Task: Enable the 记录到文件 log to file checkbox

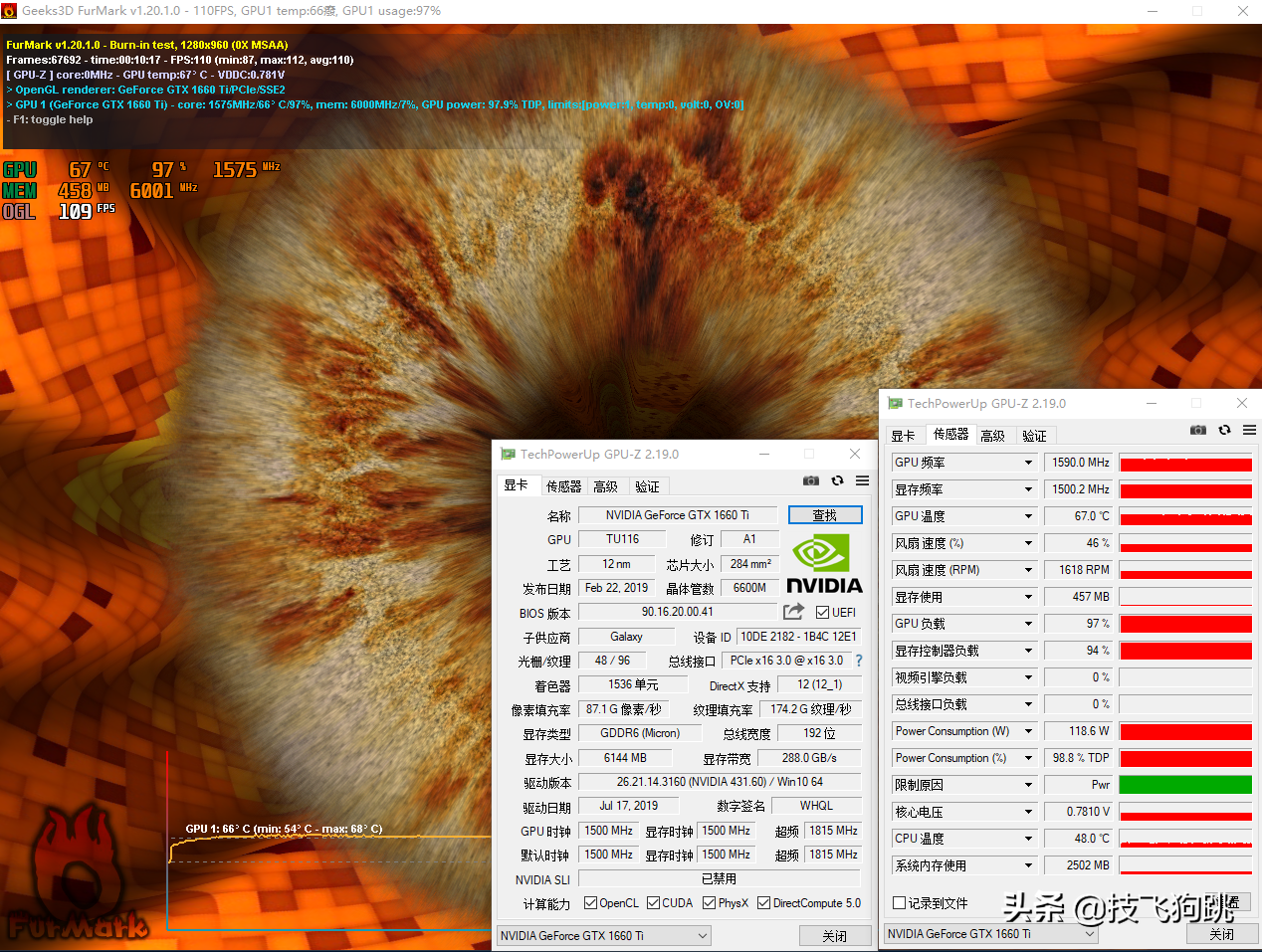Action: point(899,903)
